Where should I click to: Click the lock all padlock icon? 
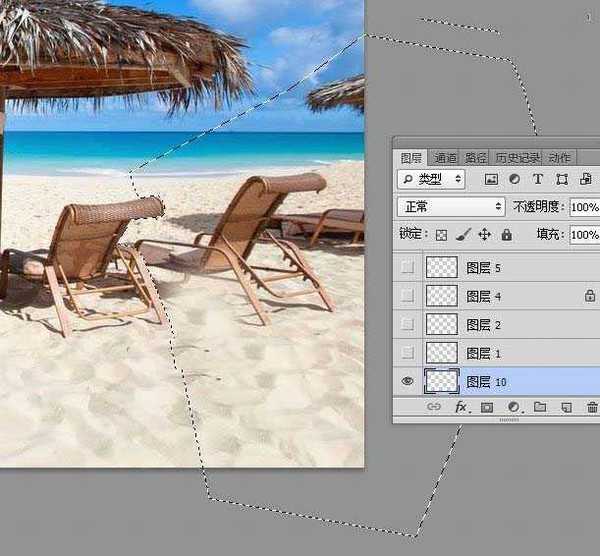506,235
